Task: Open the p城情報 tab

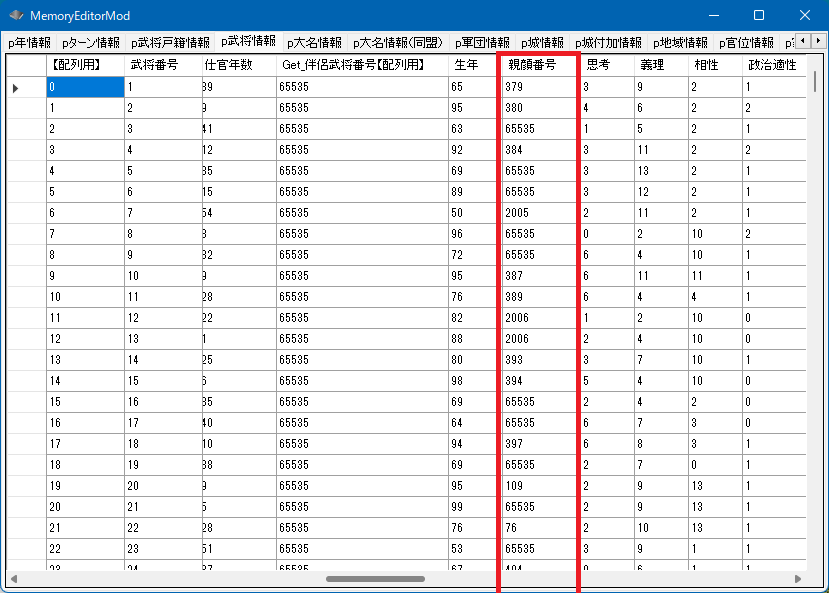Action: pyautogui.click(x=542, y=43)
